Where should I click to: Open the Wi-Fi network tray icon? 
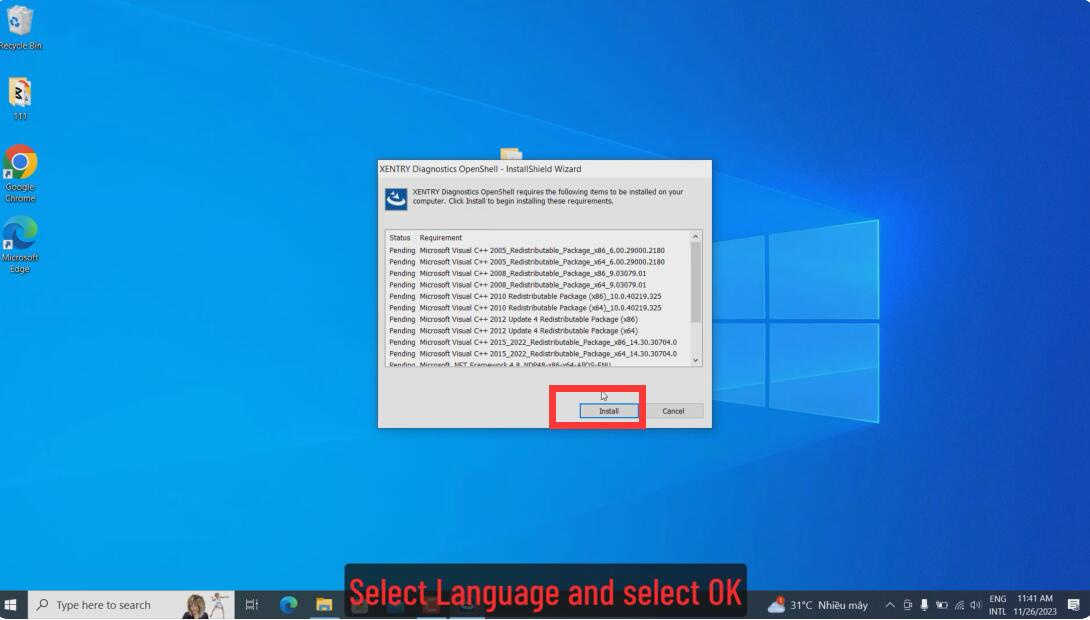[x=959, y=605]
